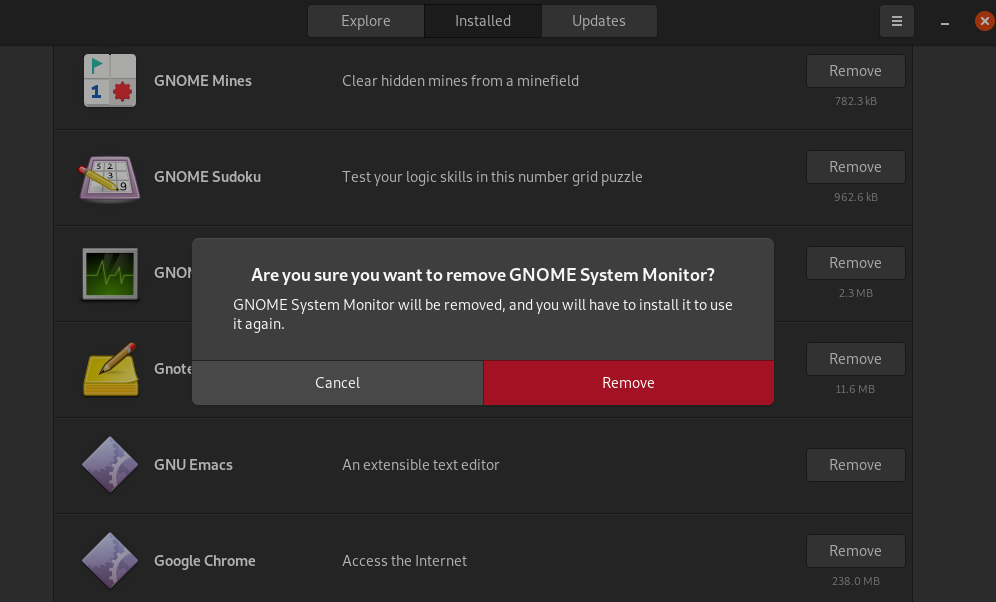
Task: Click the 11.6 MB size label
Action: [x=856, y=389]
